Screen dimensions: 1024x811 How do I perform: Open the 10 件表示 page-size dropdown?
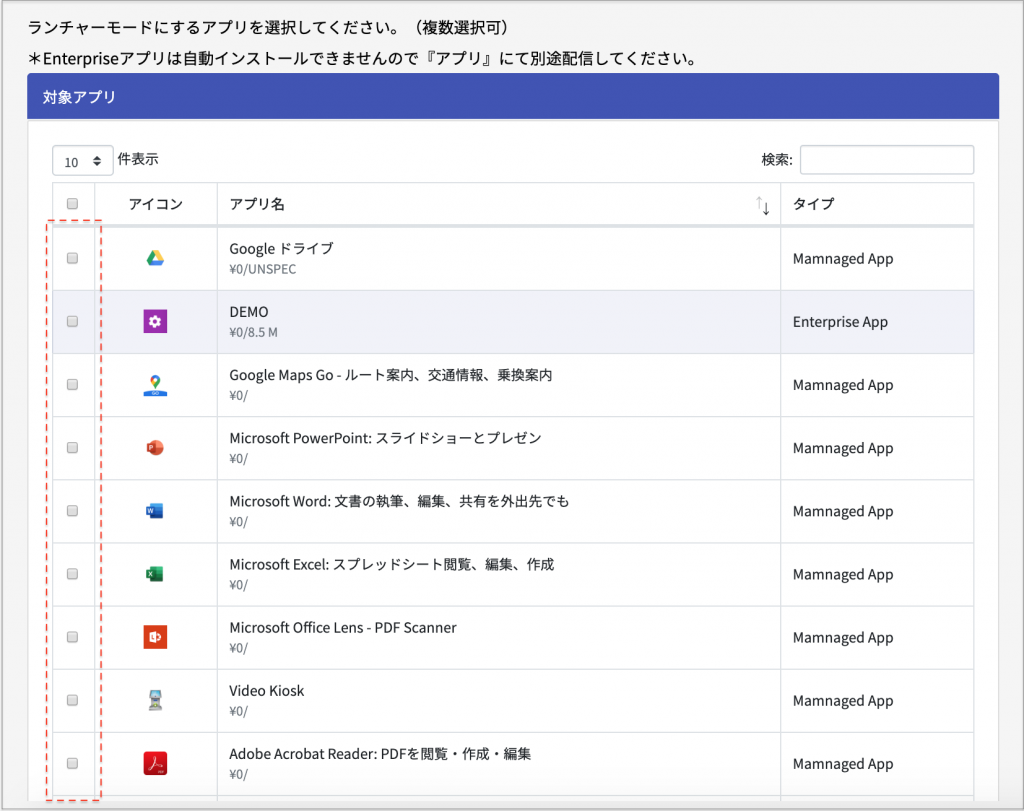[83, 161]
